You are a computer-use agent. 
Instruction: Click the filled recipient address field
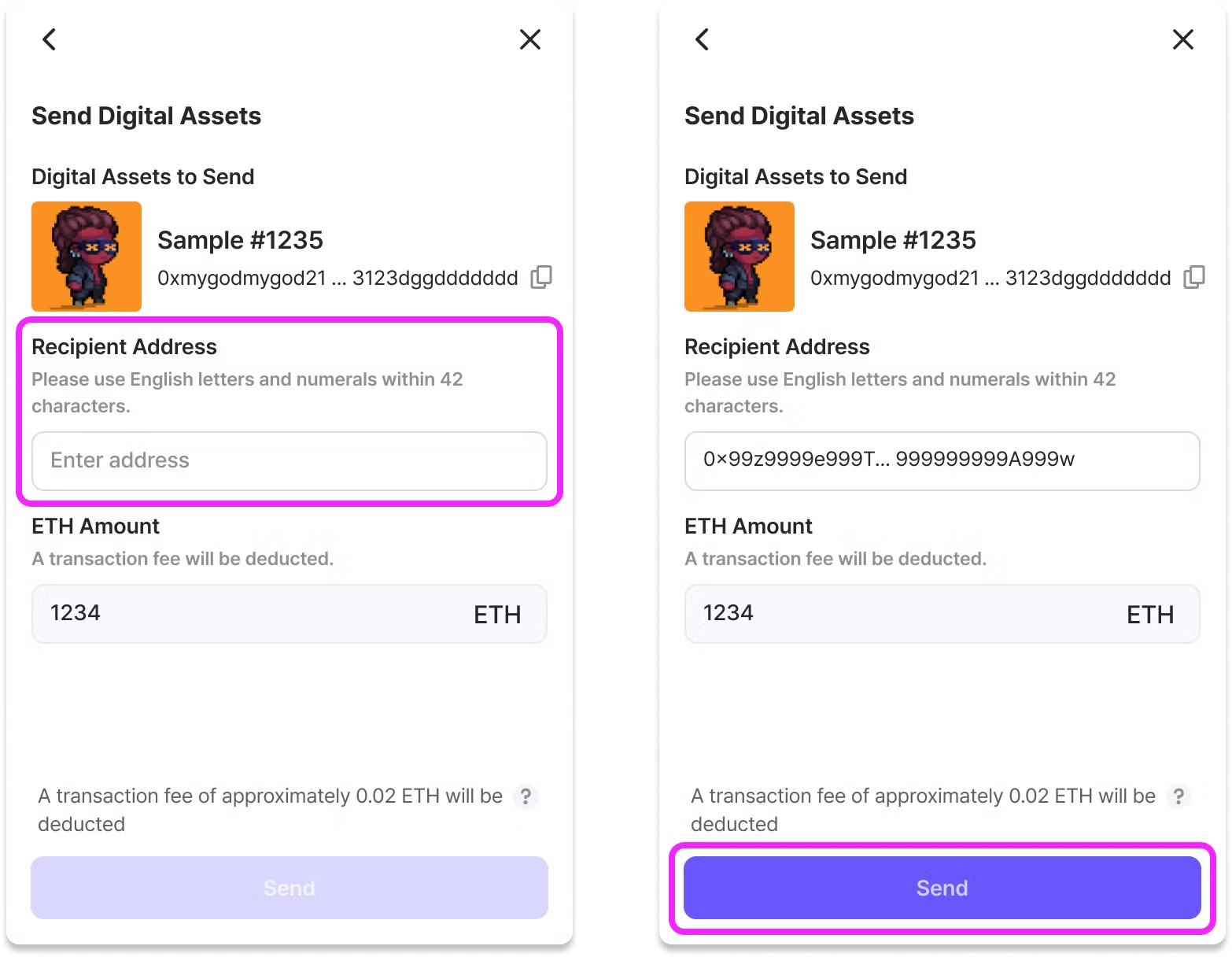click(942, 461)
